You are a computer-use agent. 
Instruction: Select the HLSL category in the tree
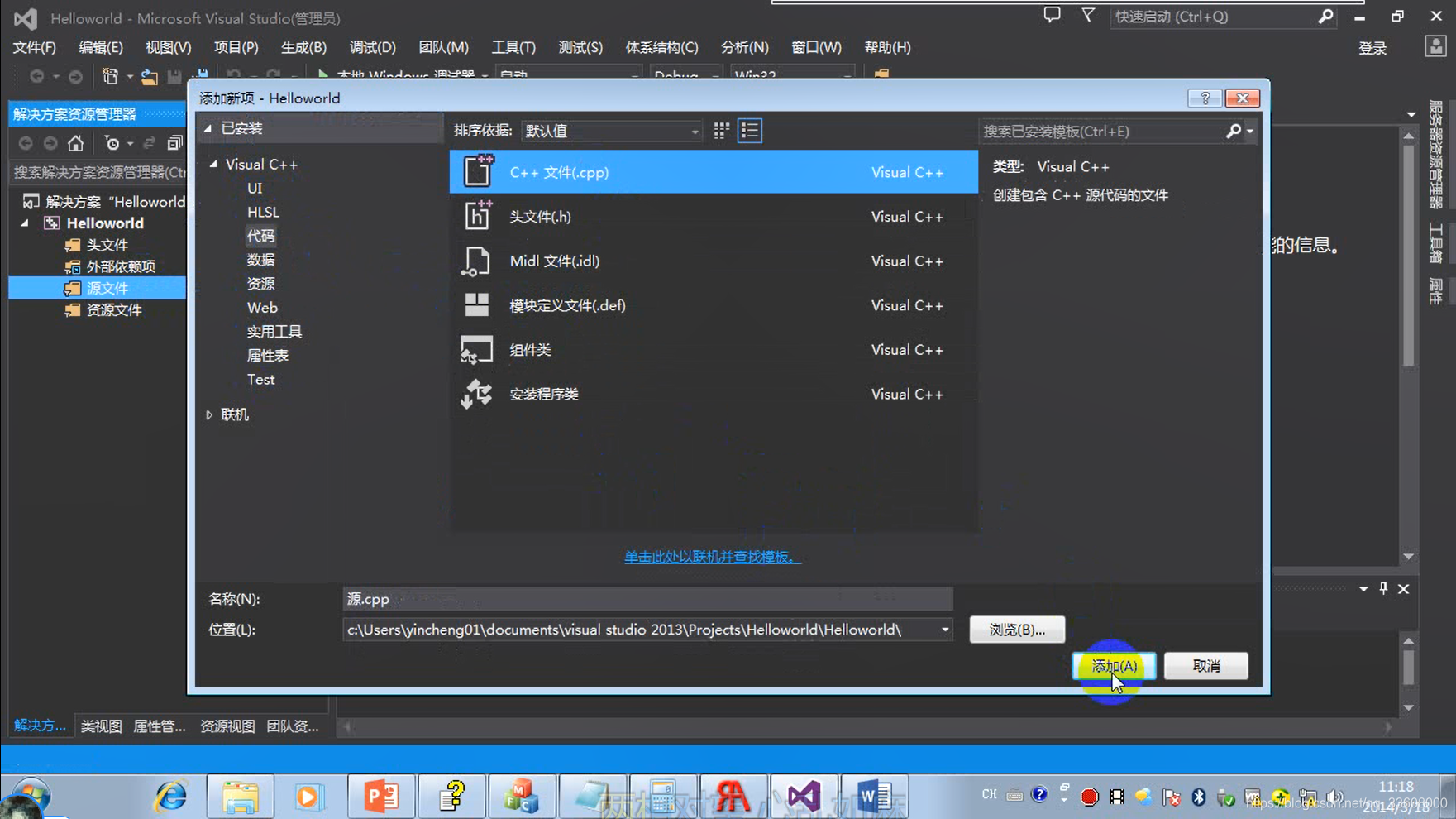coord(263,212)
